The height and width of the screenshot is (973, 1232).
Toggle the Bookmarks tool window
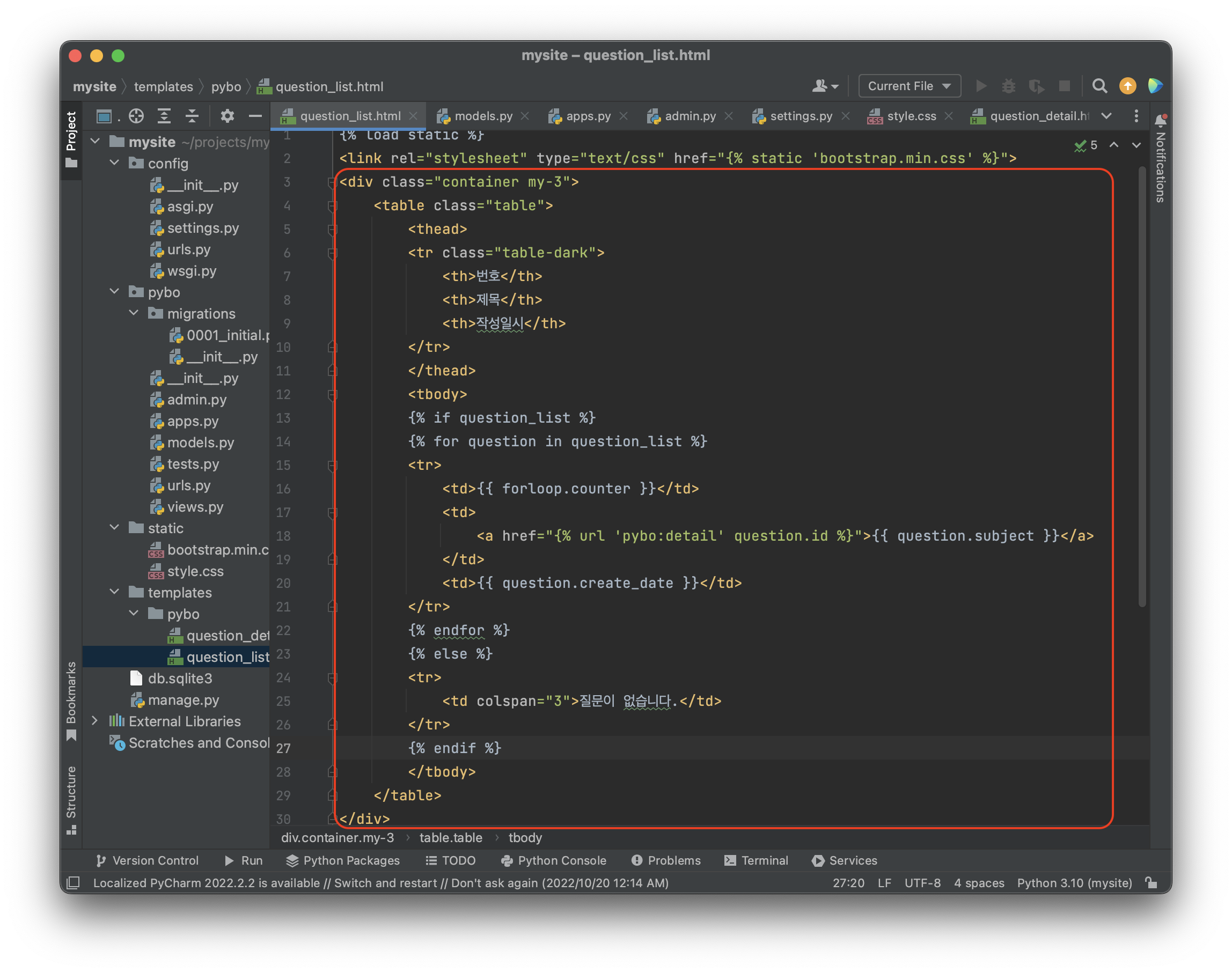click(71, 699)
